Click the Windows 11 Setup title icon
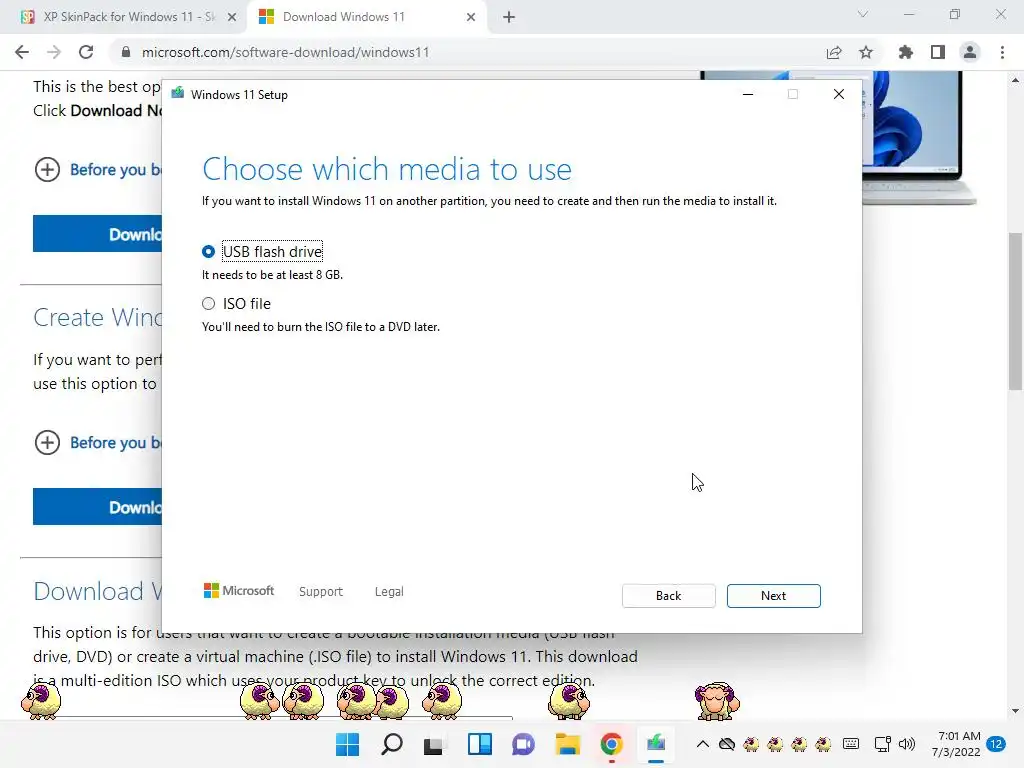The height and width of the screenshot is (768, 1024). [178, 94]
